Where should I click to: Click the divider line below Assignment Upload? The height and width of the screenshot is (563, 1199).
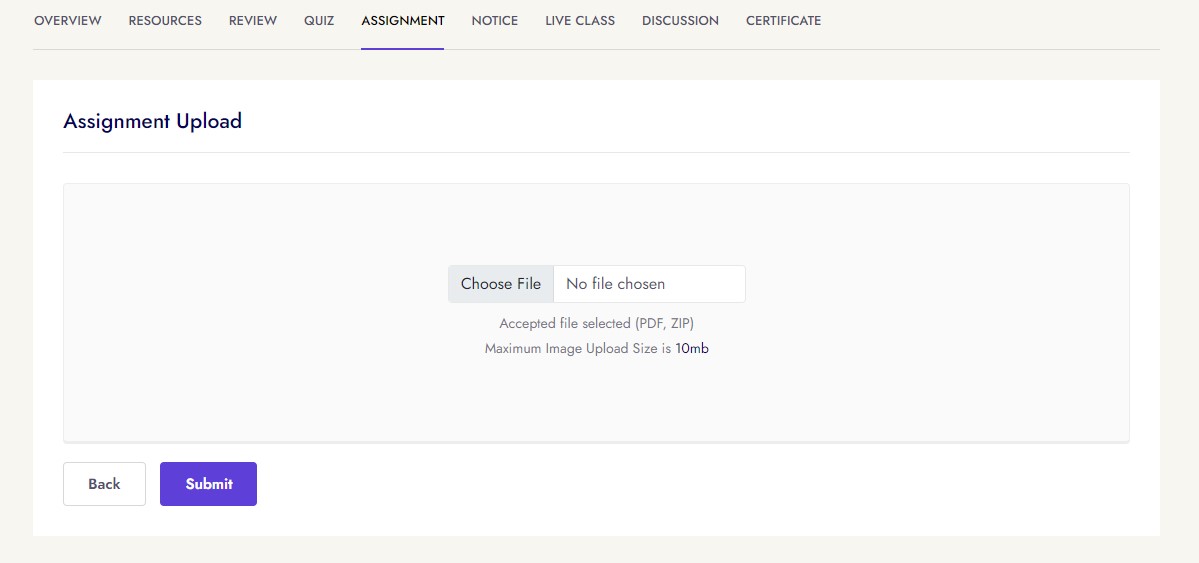tap(596, 153)
